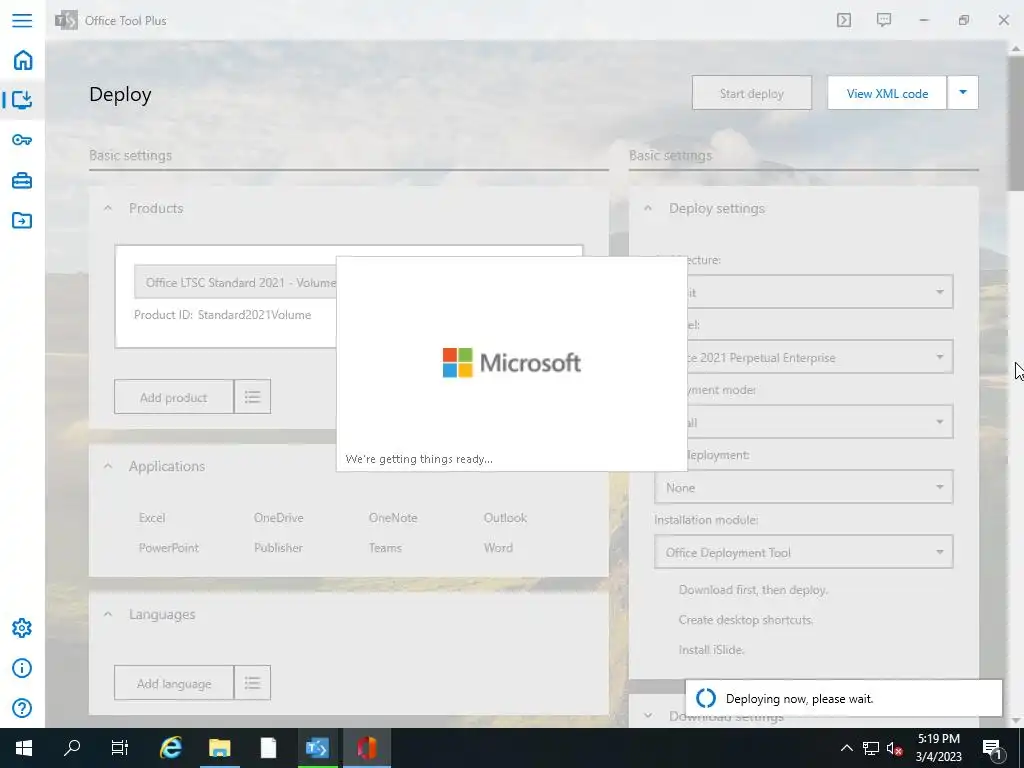Click the Add product button

click(174, 396)
